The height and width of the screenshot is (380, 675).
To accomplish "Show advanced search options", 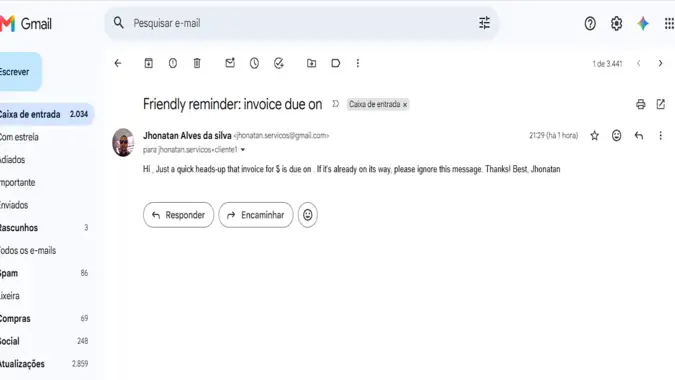I will (484, 23).
